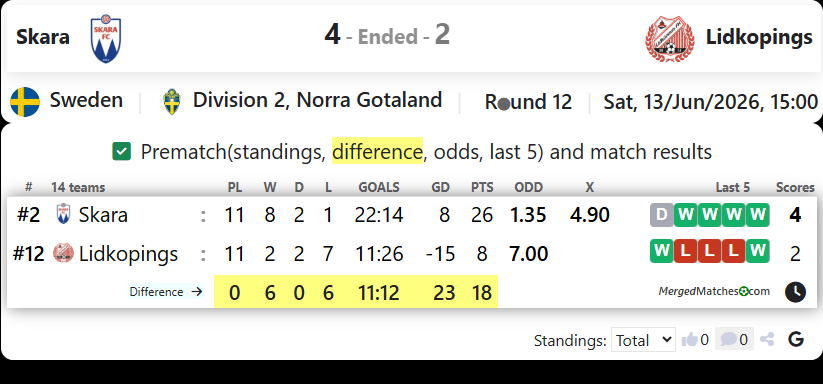Click the Lidkopings club crest in header
Viewport: 823px width, 384px height.
tap(669, 39)
